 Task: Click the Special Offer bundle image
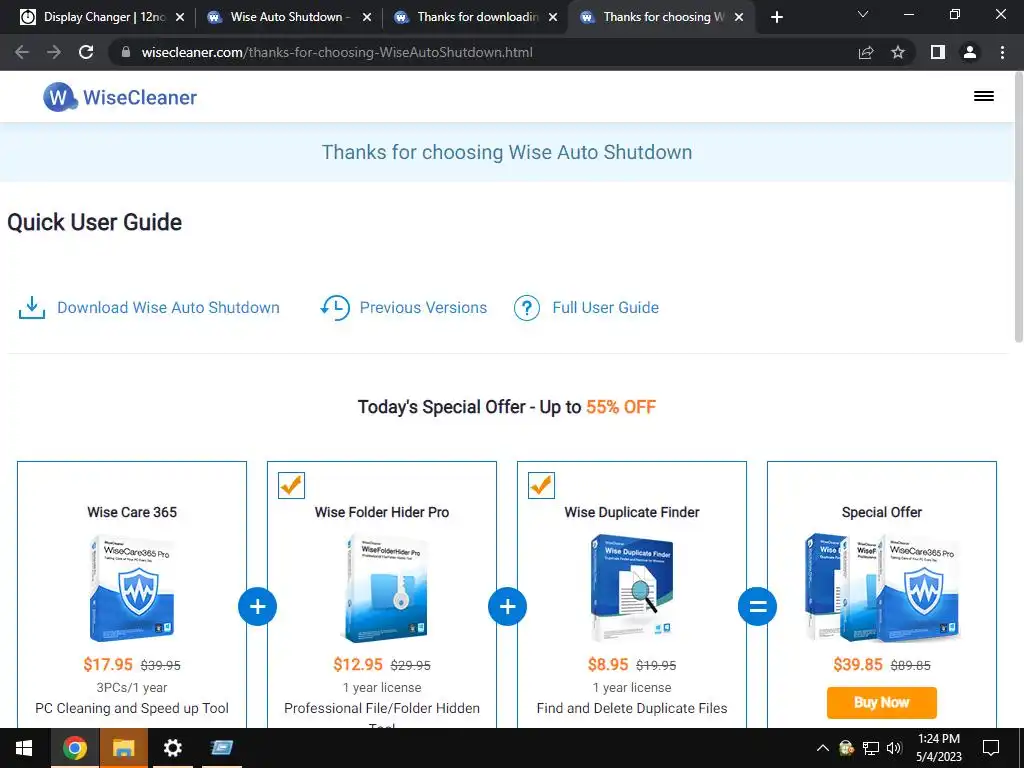point(882,588)
